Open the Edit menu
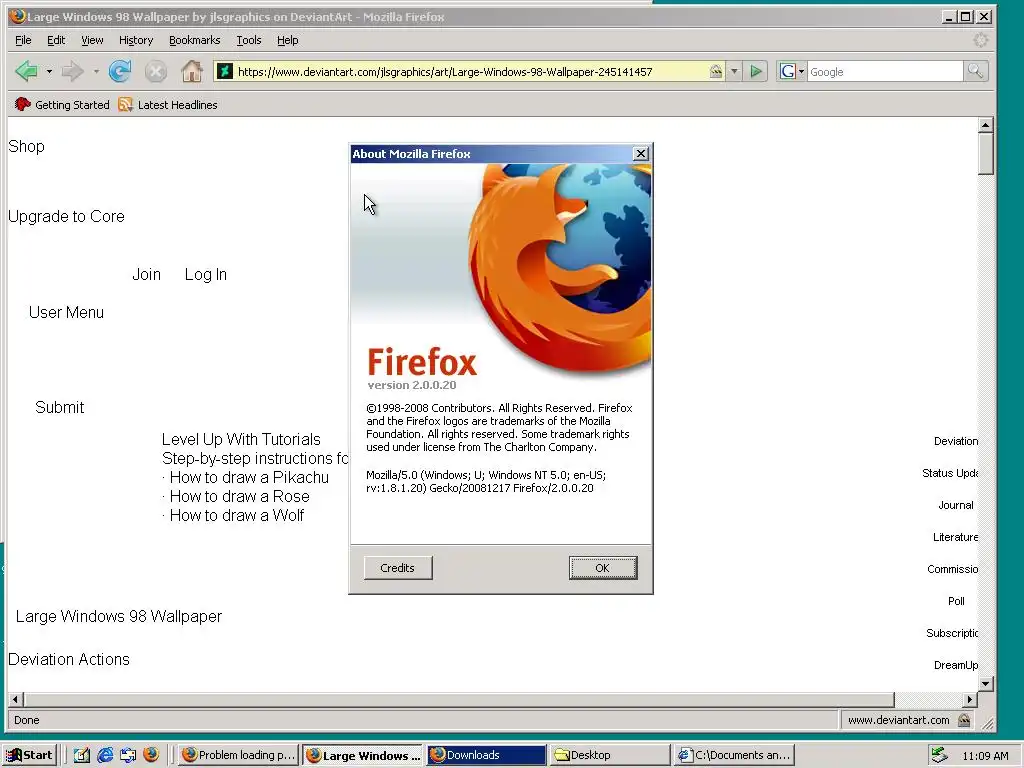This screenshot has width=1024, height=768. [56, 40]
